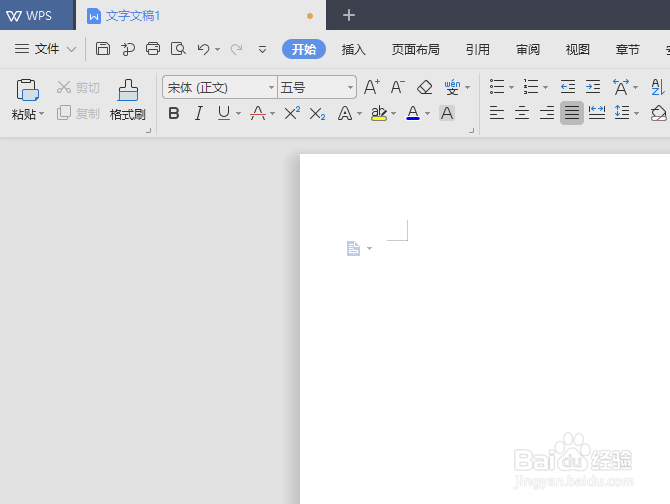
Task: Click the Clear Formatting eraser icon
Action: [x=424, y=87]
